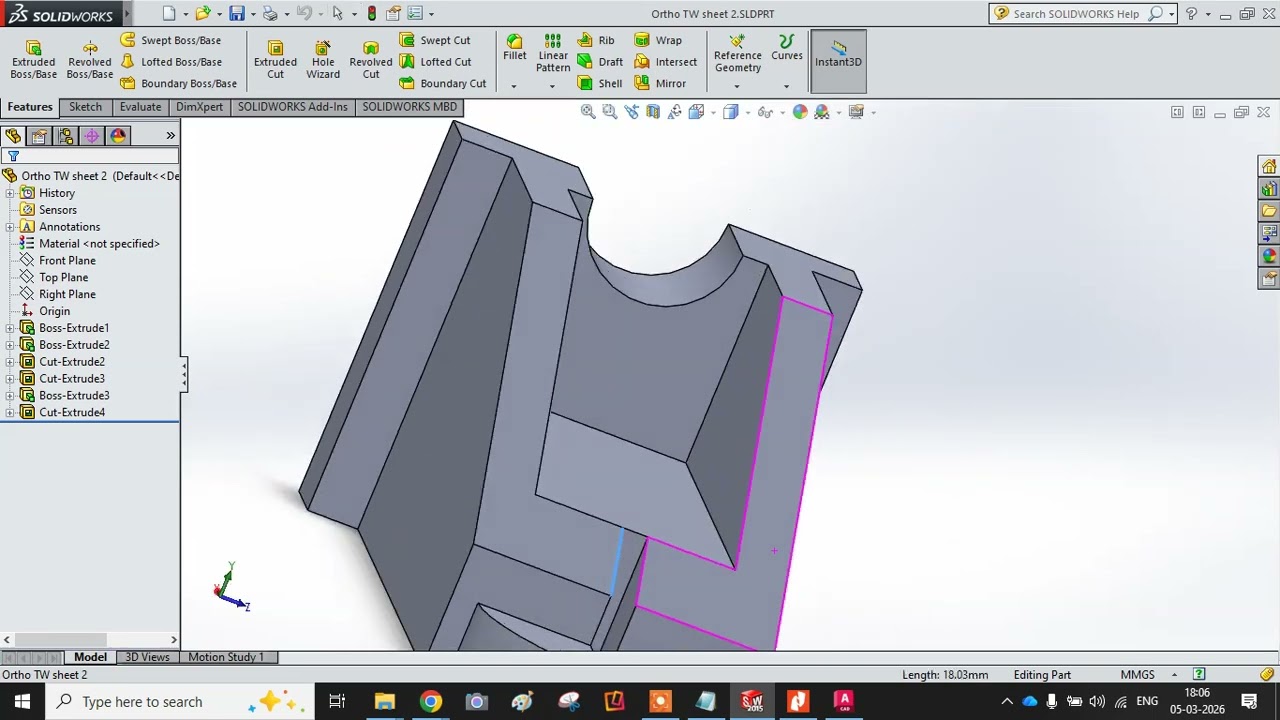Expand Boss-Extrude2 in feature tree

10,345
